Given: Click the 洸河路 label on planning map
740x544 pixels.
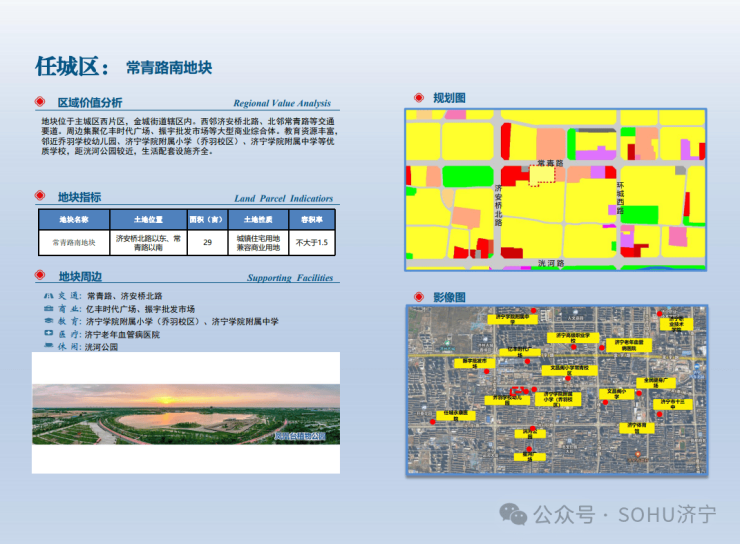Looking at the screenshot, I should click(551, 263).
